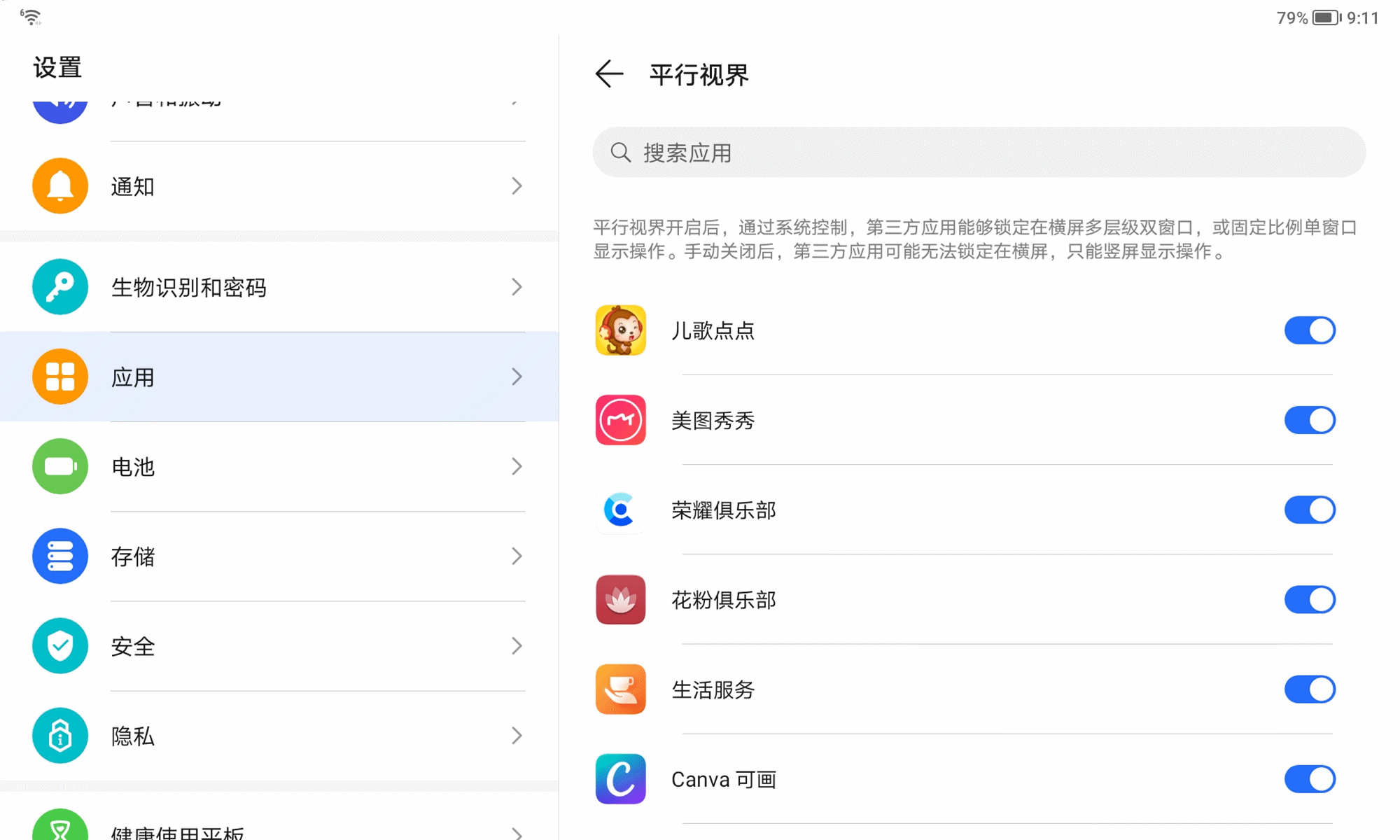This screenshot has width=1400, height=840.
Task: Click the 儿歌点点 monkey app icon
Action: (620, 330)
